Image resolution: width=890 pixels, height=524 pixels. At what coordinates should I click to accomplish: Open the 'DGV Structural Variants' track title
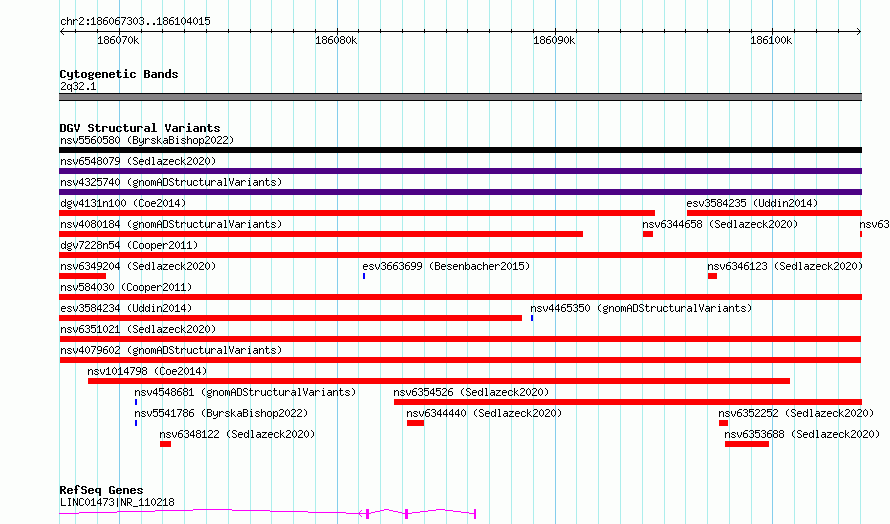click(140, 128)
